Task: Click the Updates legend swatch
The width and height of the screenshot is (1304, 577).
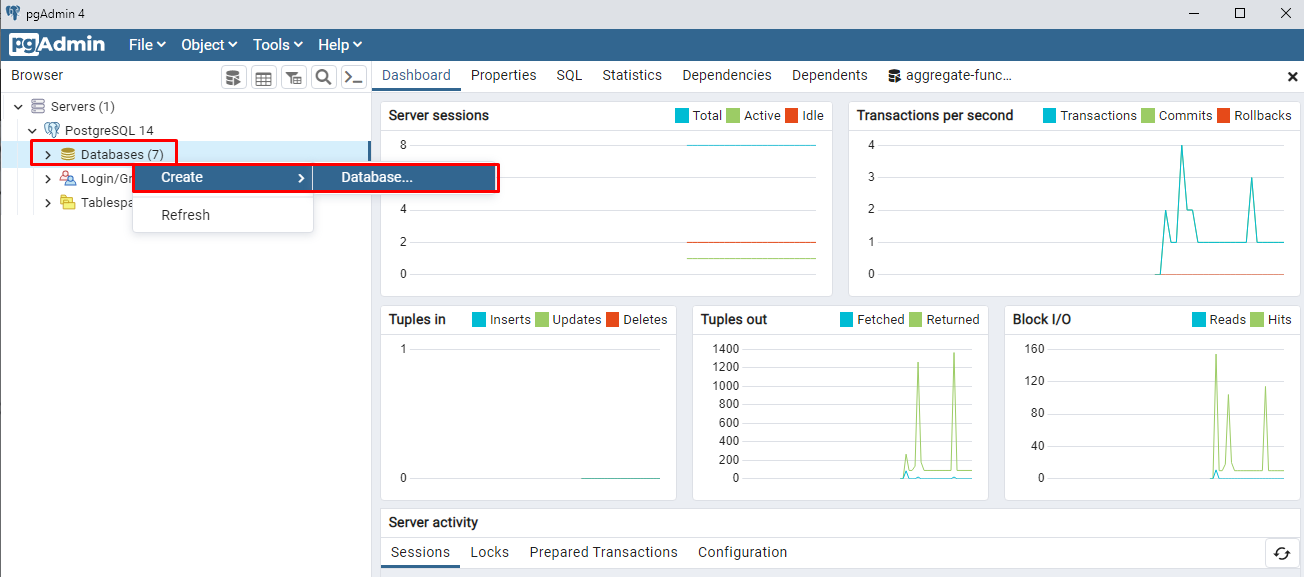Action: click(x=542, y=320)
